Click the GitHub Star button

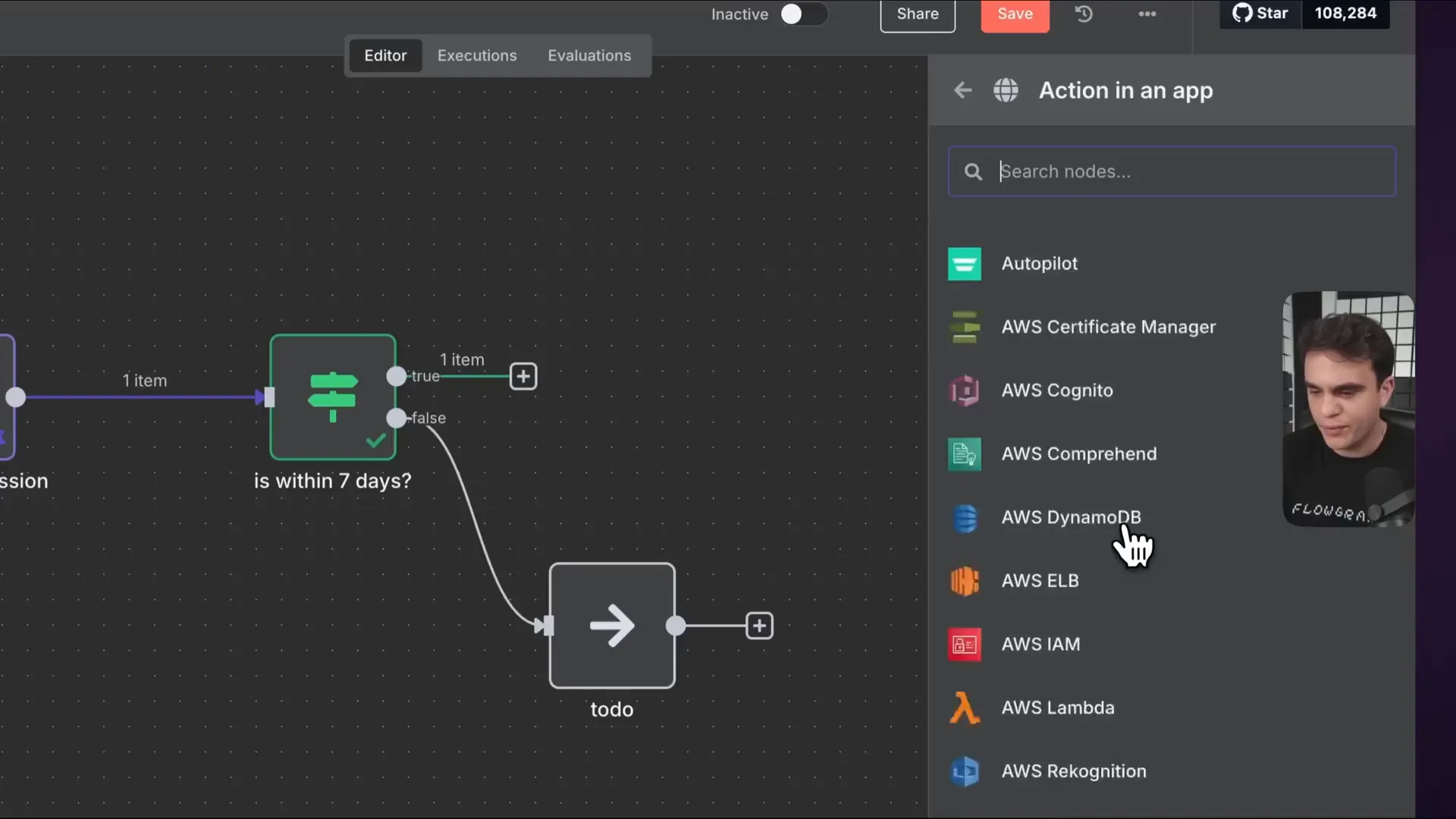click(x=1260, y=13)
